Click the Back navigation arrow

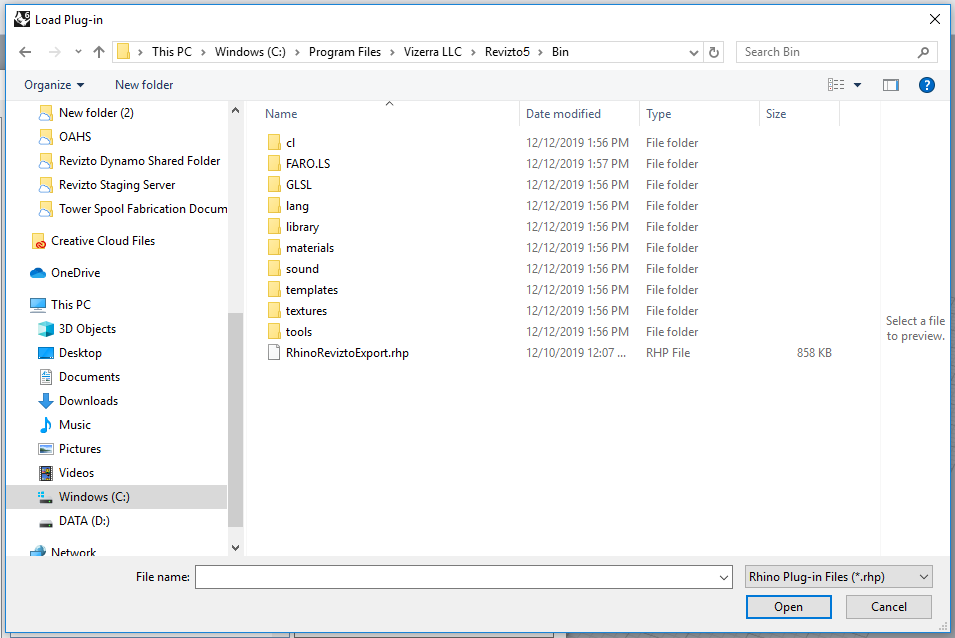point(25,52)
